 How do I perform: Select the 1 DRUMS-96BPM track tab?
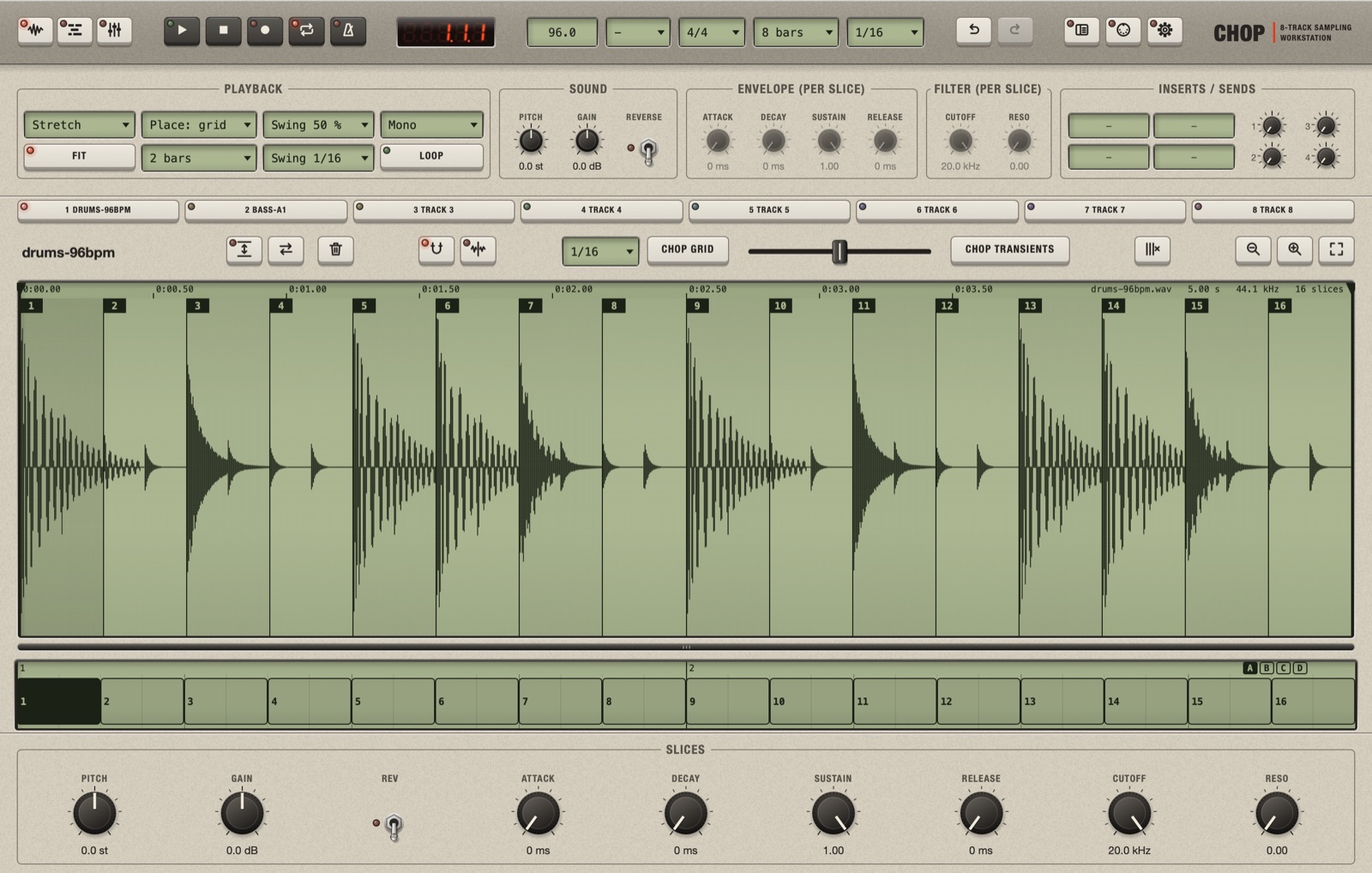point(98,210)
